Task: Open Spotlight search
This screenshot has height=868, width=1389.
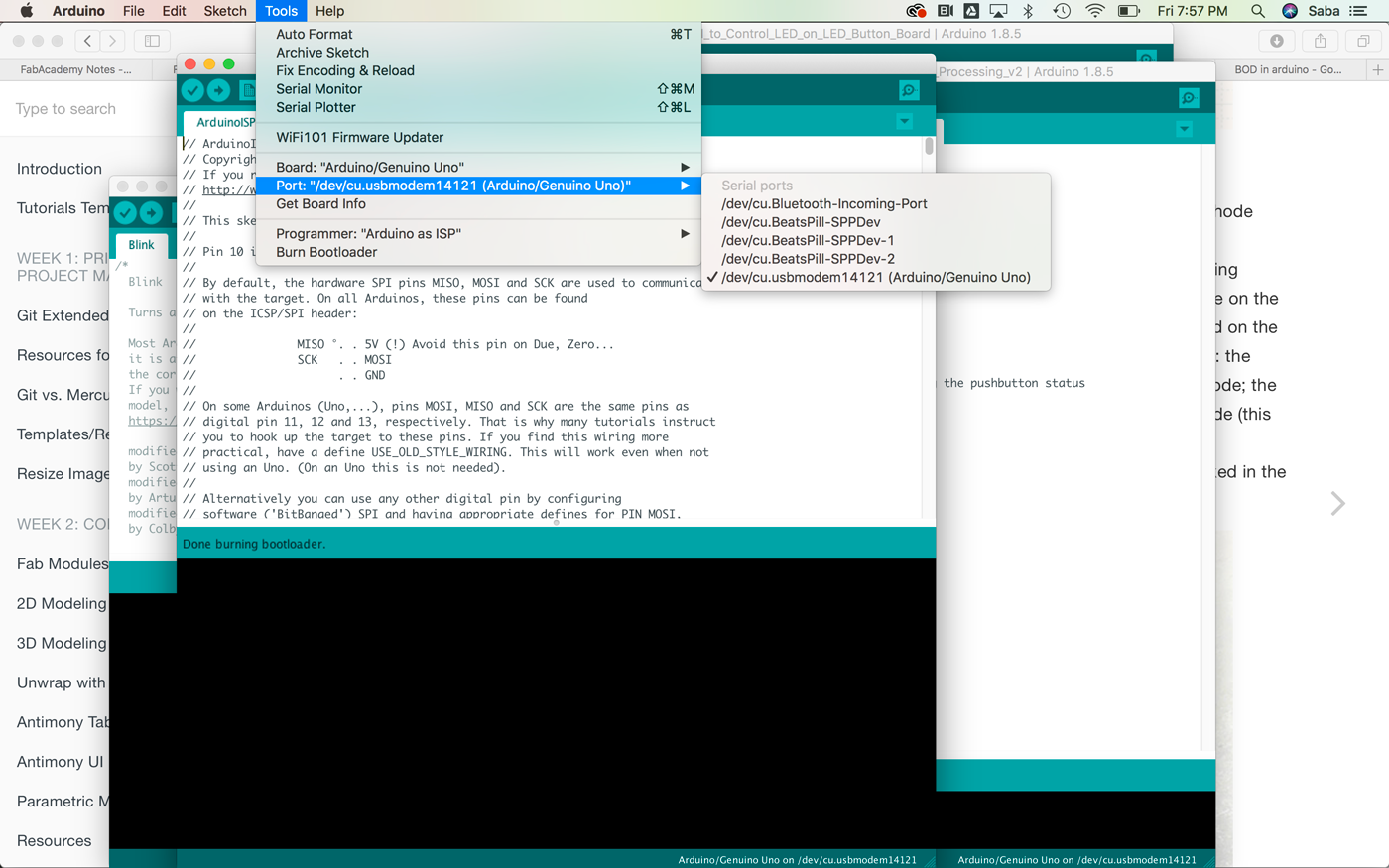Action: tap(1258, 11)
